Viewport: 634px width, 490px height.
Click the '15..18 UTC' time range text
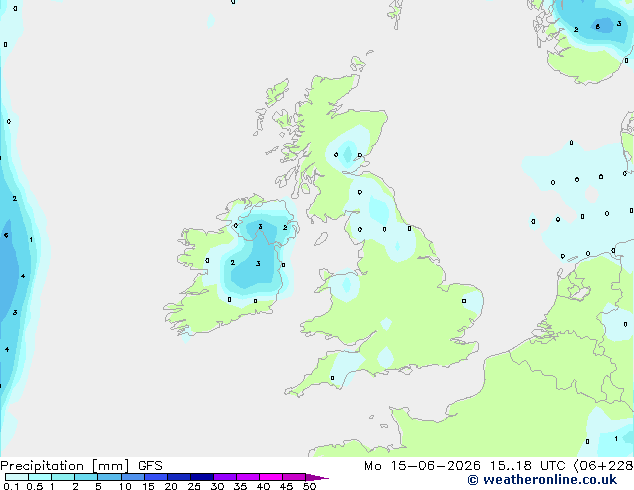[x=527, y=466]
